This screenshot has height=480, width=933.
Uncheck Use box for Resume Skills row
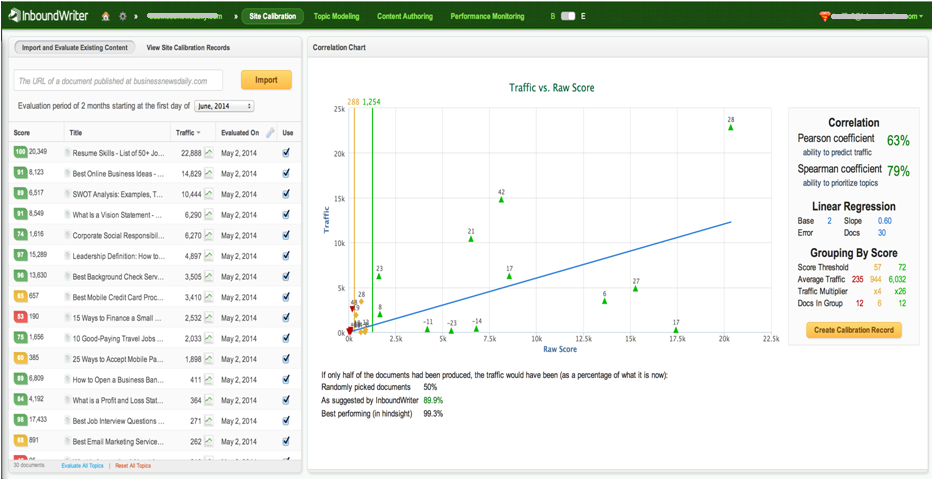[287, 153]
